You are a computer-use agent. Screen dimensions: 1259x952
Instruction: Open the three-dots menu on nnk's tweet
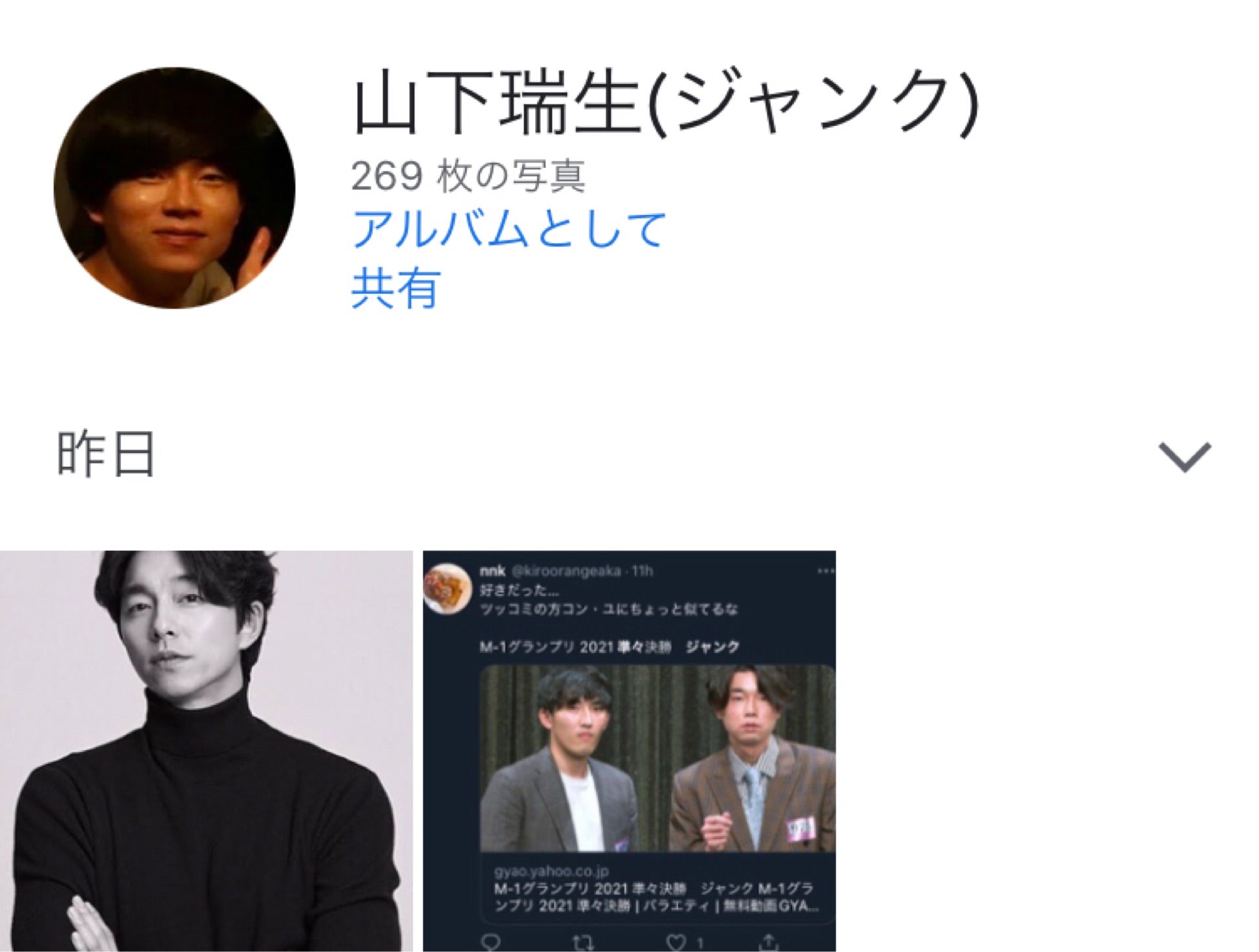pyautogui.click(x=825, y=572)
